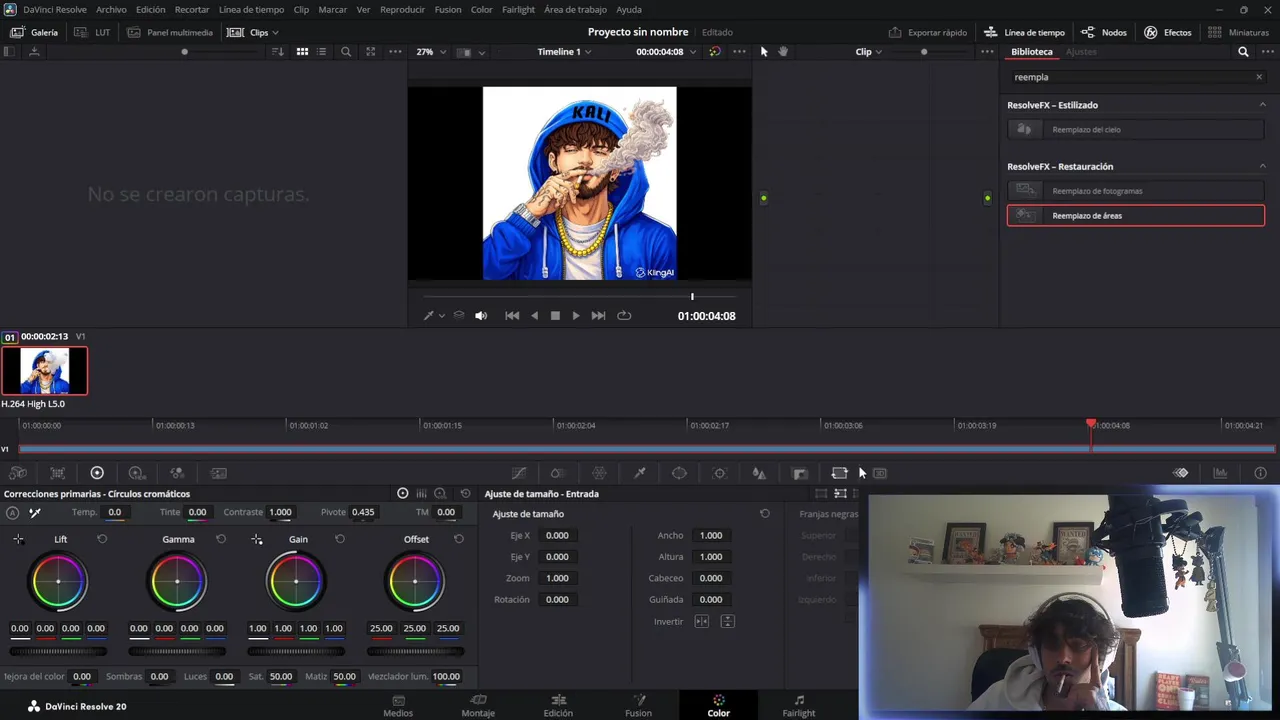Image resolution: width=1280 pixels, height=720 pixels.
Task: Open the Galería panel button
Action: (34, 32)
